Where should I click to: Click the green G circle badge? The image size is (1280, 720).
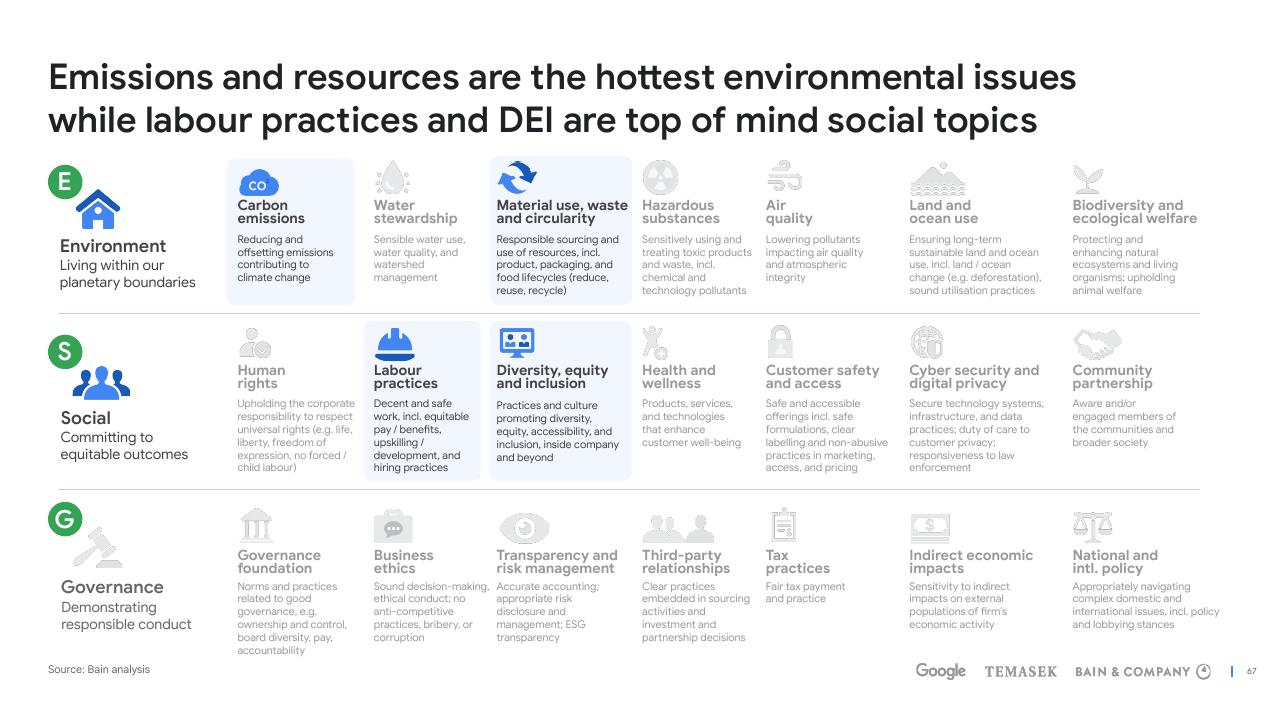[65, 519]
